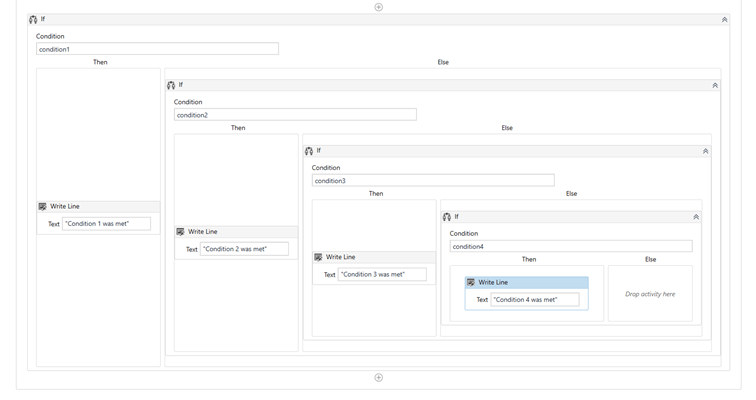Collapse the outermost If activity
Viewport: 756px width, 400px height.
click(724, 19)
